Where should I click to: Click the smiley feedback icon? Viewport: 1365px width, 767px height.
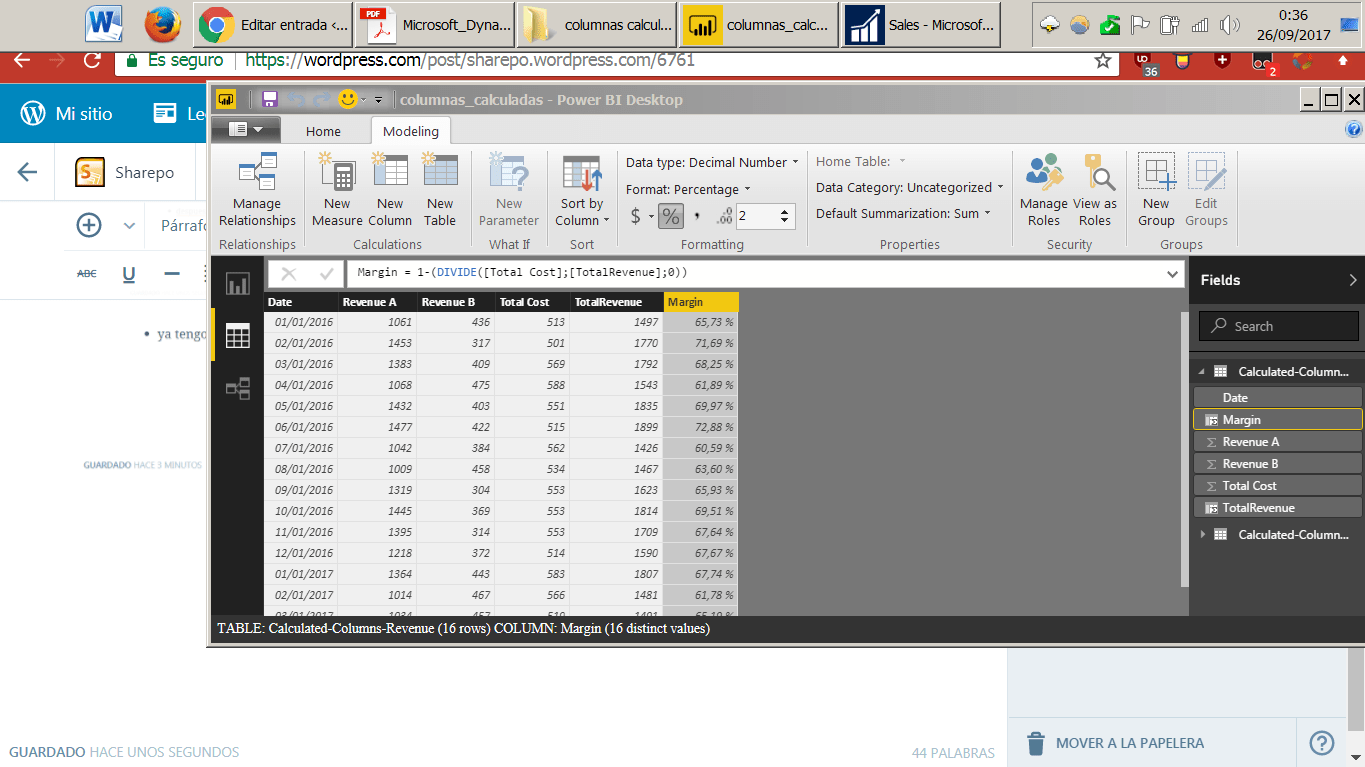[x=348, y=99]
